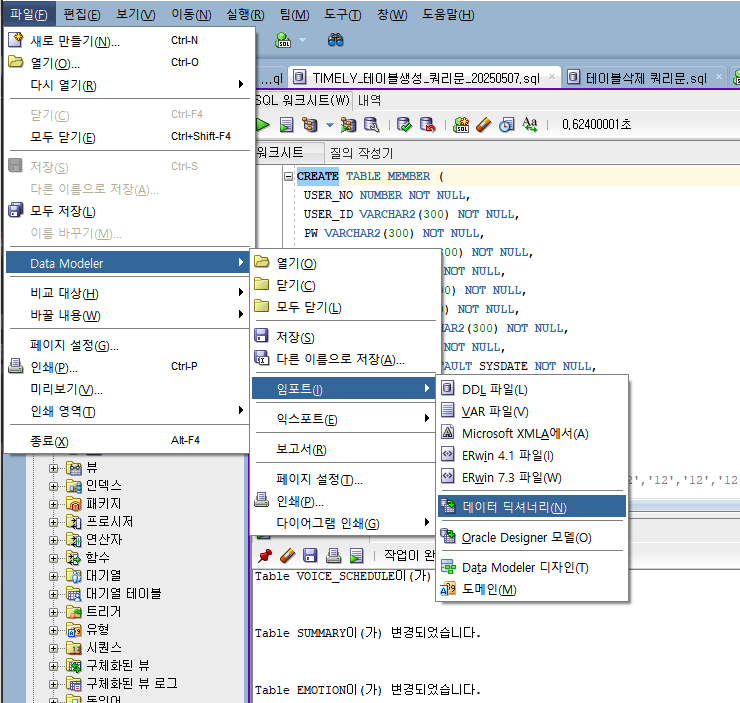Click the pin icon in script output toolbar
This screenshot has width=740, height=703.
[x=265, y=555]
